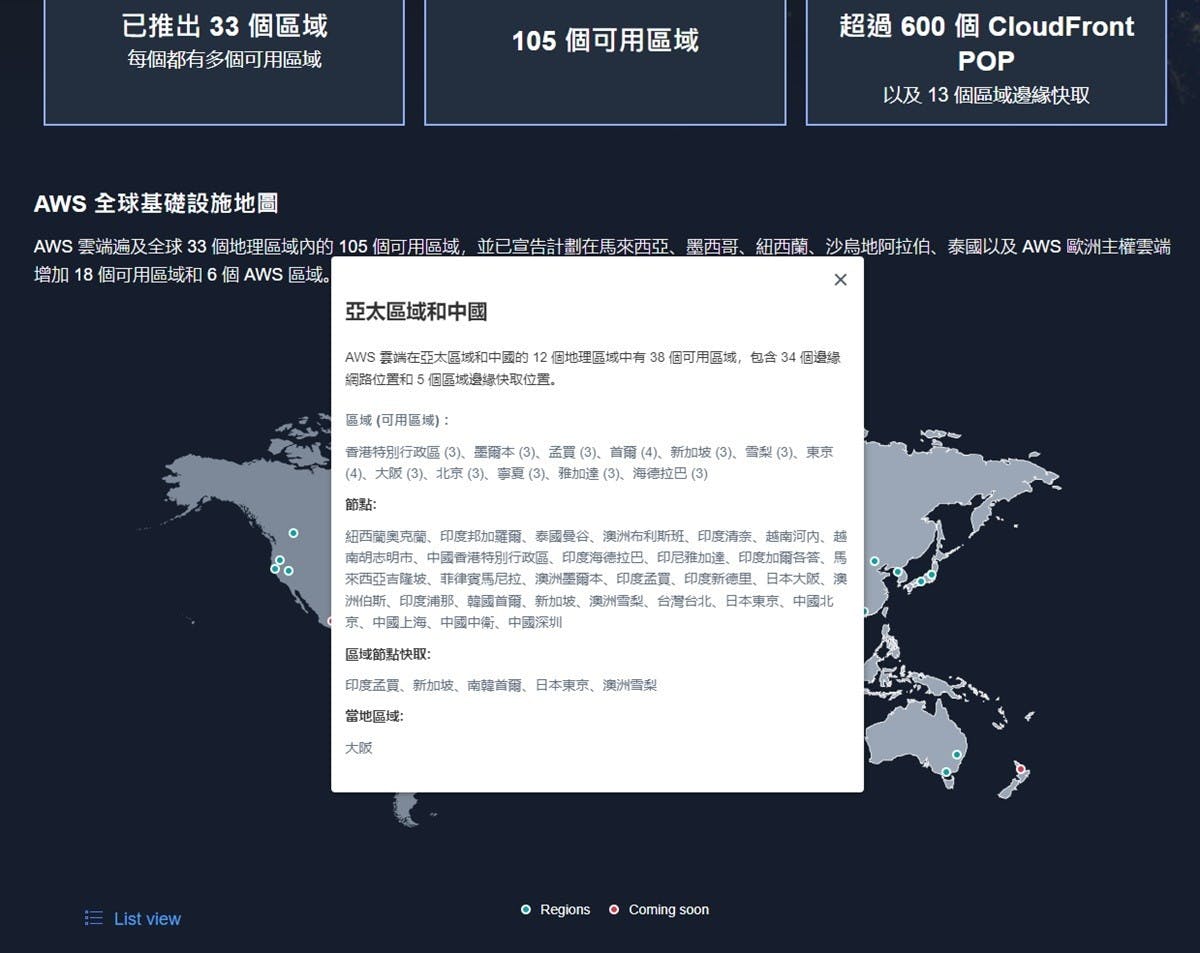Click the Calgary region dot in western Canada
This screenshot has width=1200, height=953.
tap(293, 533)
